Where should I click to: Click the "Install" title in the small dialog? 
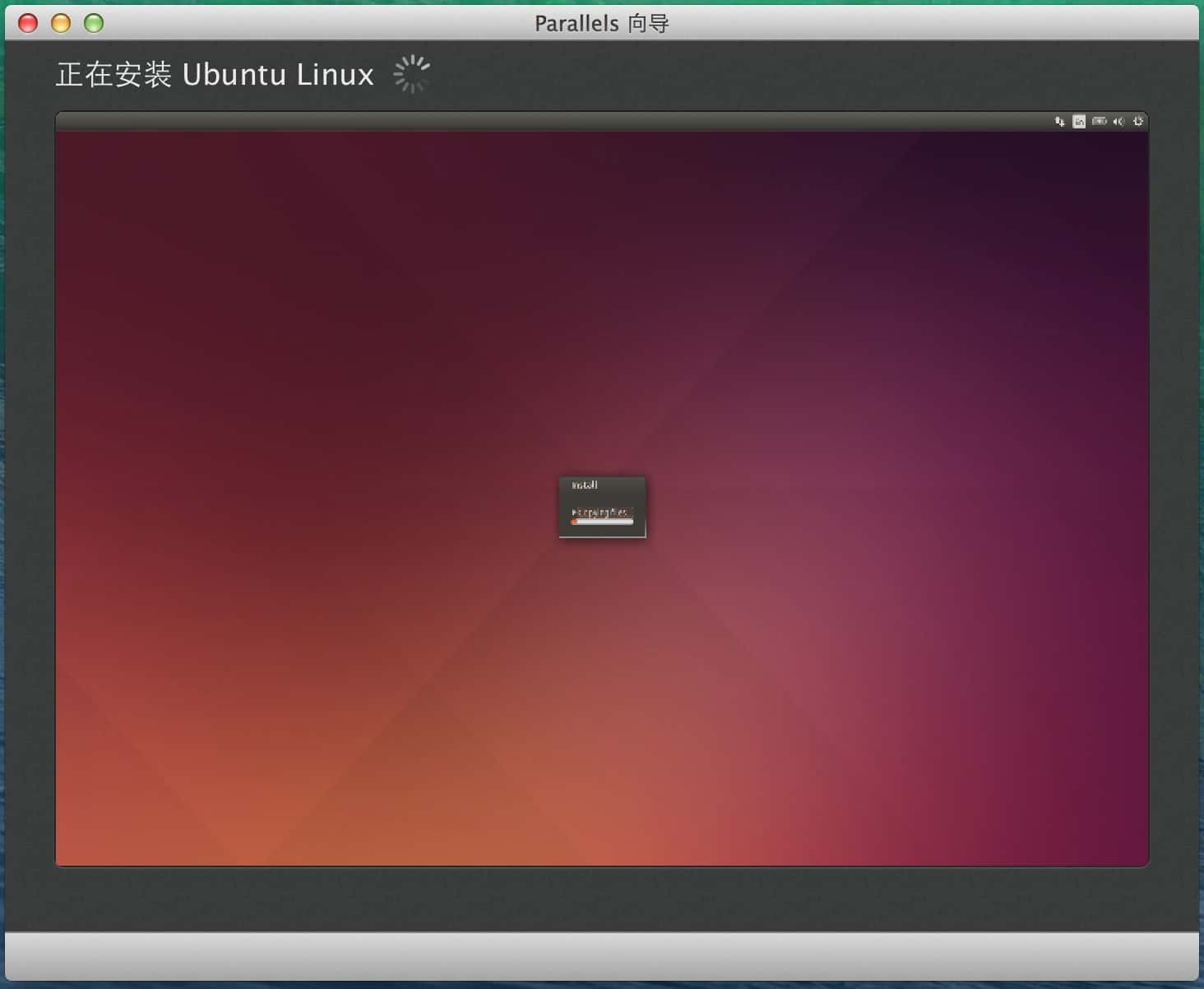(584, 485)
